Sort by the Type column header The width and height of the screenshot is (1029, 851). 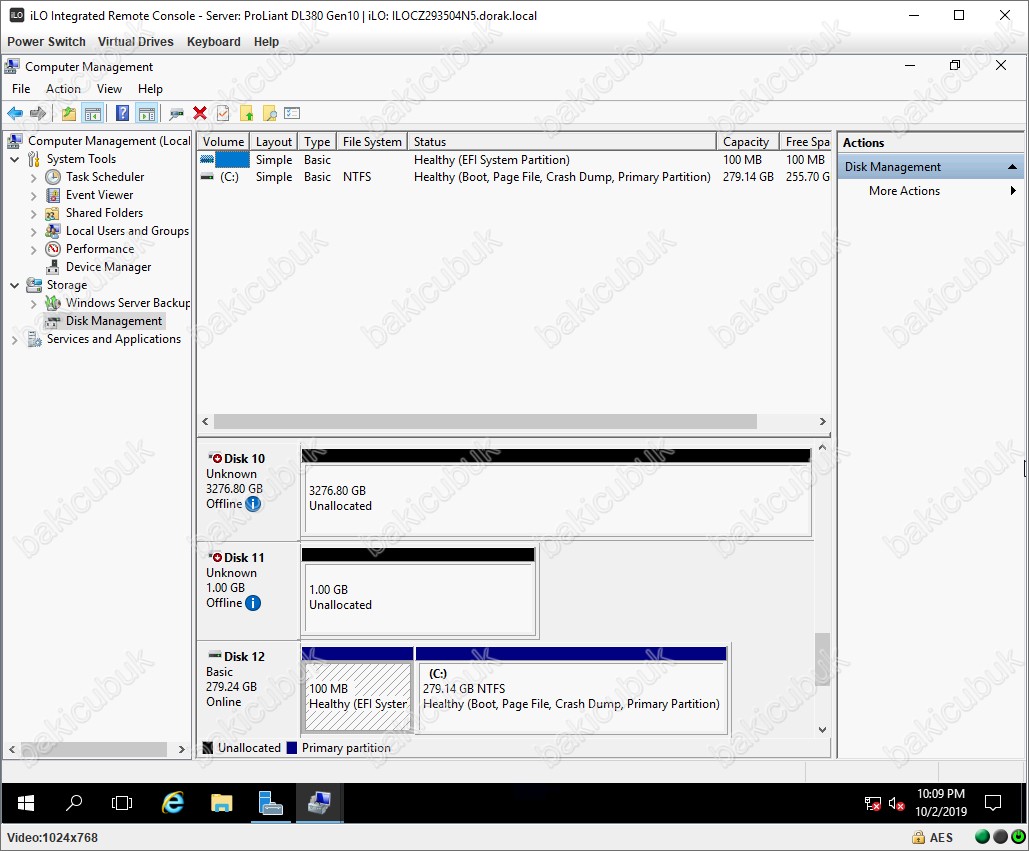(317, 142)
